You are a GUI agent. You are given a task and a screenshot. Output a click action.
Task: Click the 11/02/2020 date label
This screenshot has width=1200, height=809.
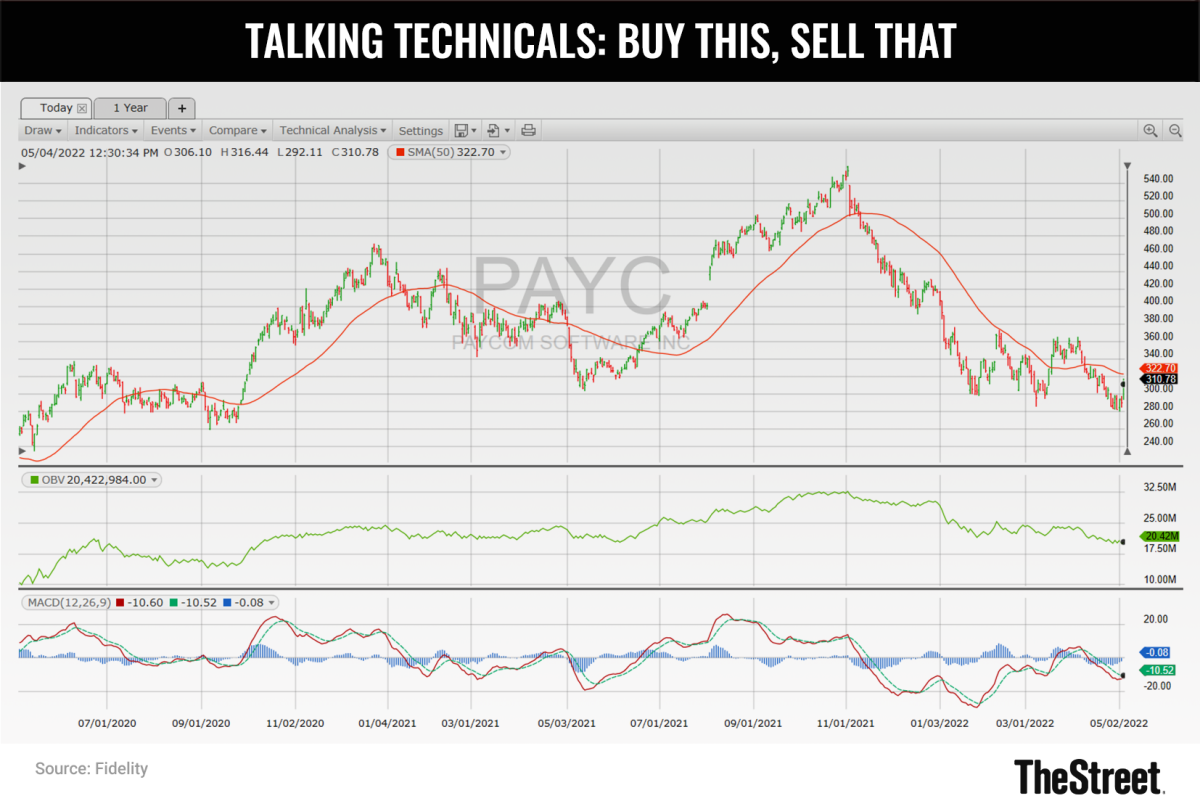294,722
